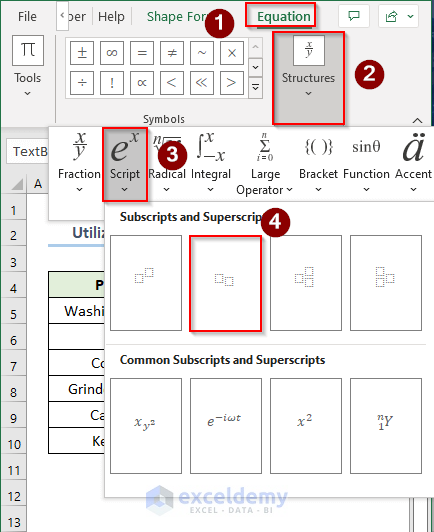Insert the not-equal symbol
Screen dimensions: 434x532
[172, 53]
